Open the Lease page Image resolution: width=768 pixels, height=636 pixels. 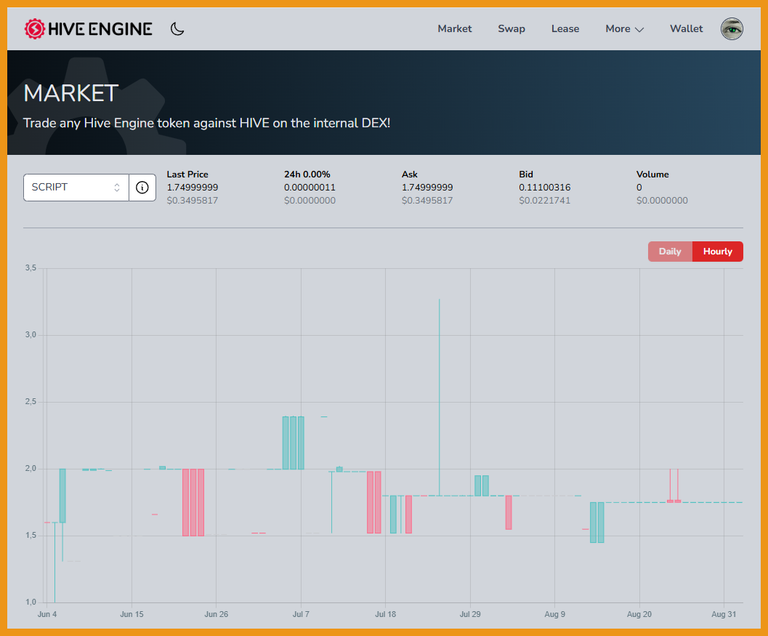coord(565,29)
